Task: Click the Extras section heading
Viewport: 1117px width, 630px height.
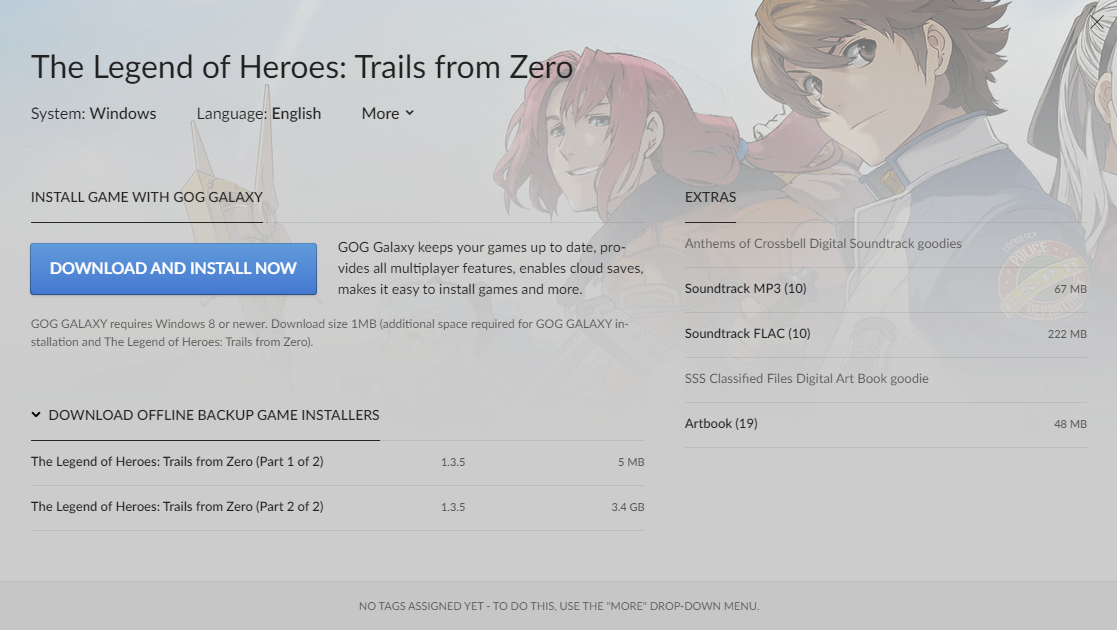Action: tap(710, 197)
